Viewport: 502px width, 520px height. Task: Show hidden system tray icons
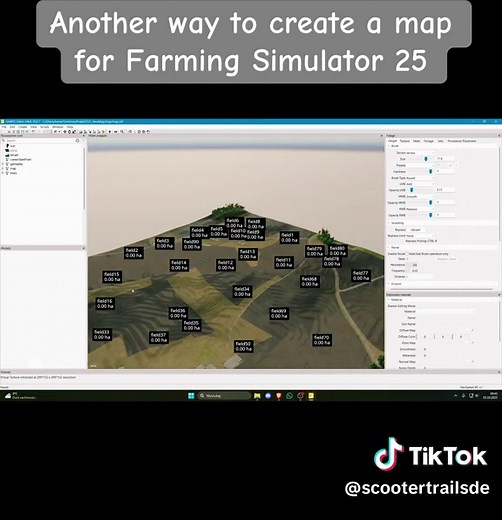[455, 396]
